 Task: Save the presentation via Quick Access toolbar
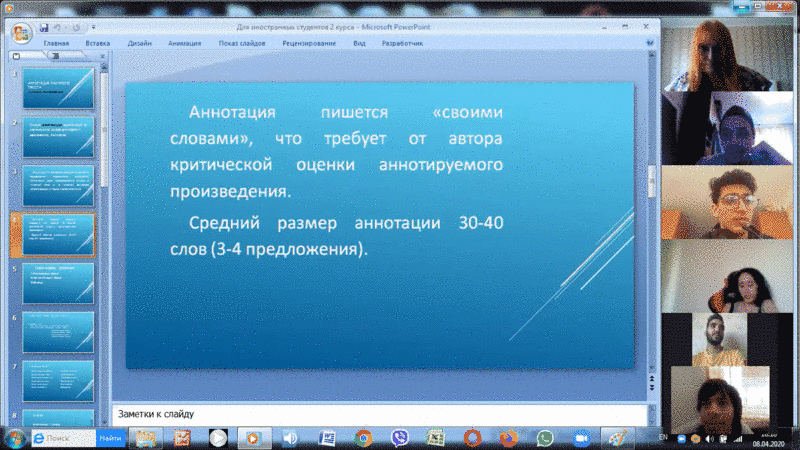[x=44, y=28]
